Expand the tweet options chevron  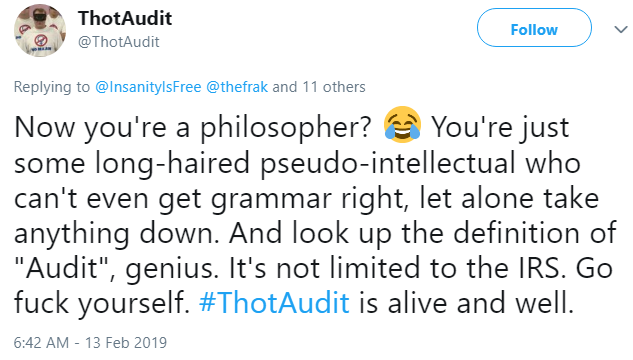pos(620,29)
